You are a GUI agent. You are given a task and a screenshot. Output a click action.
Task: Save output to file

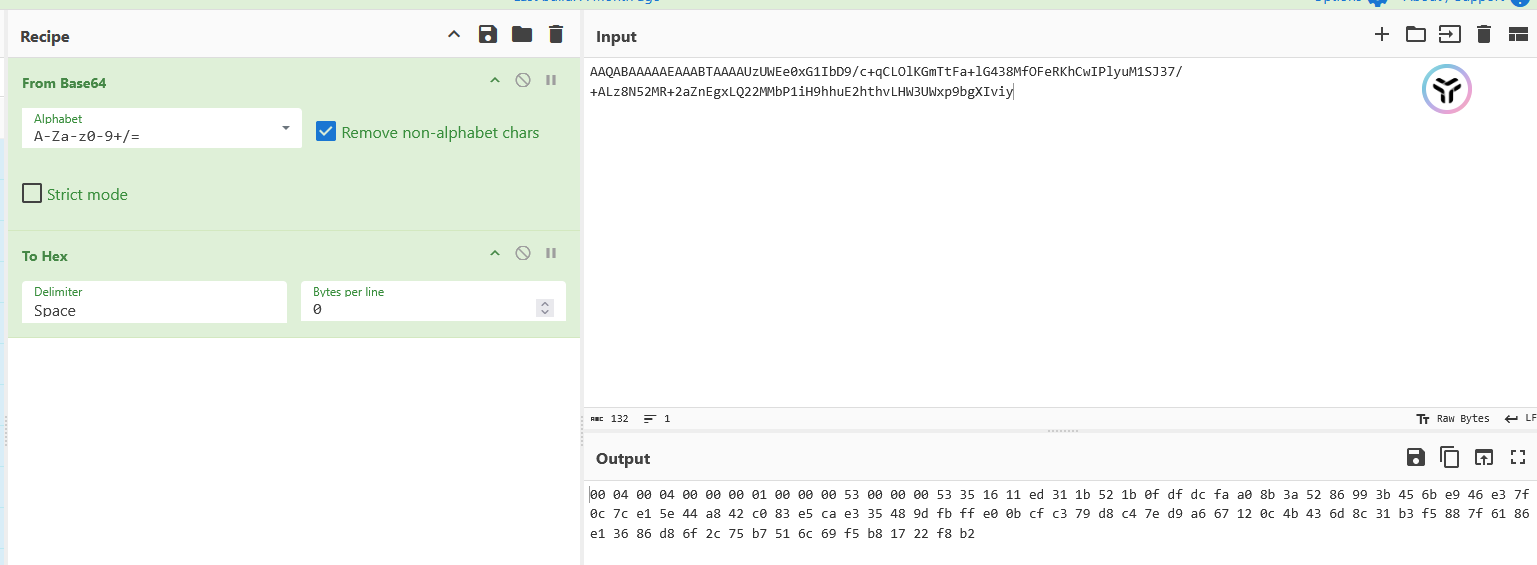pyautogui.click(x=1415, y=458)
